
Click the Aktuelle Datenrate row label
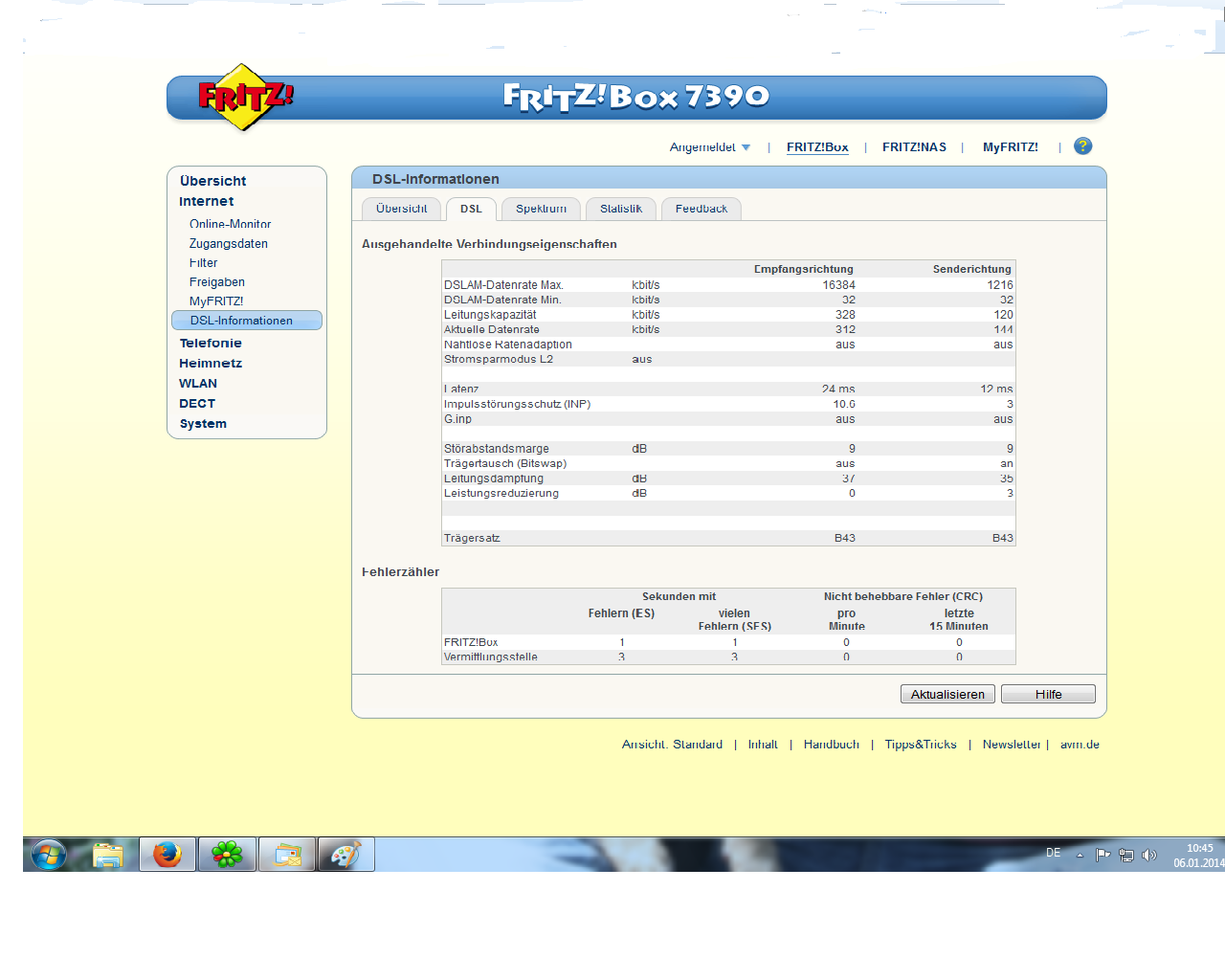click(x=491, y=329)
